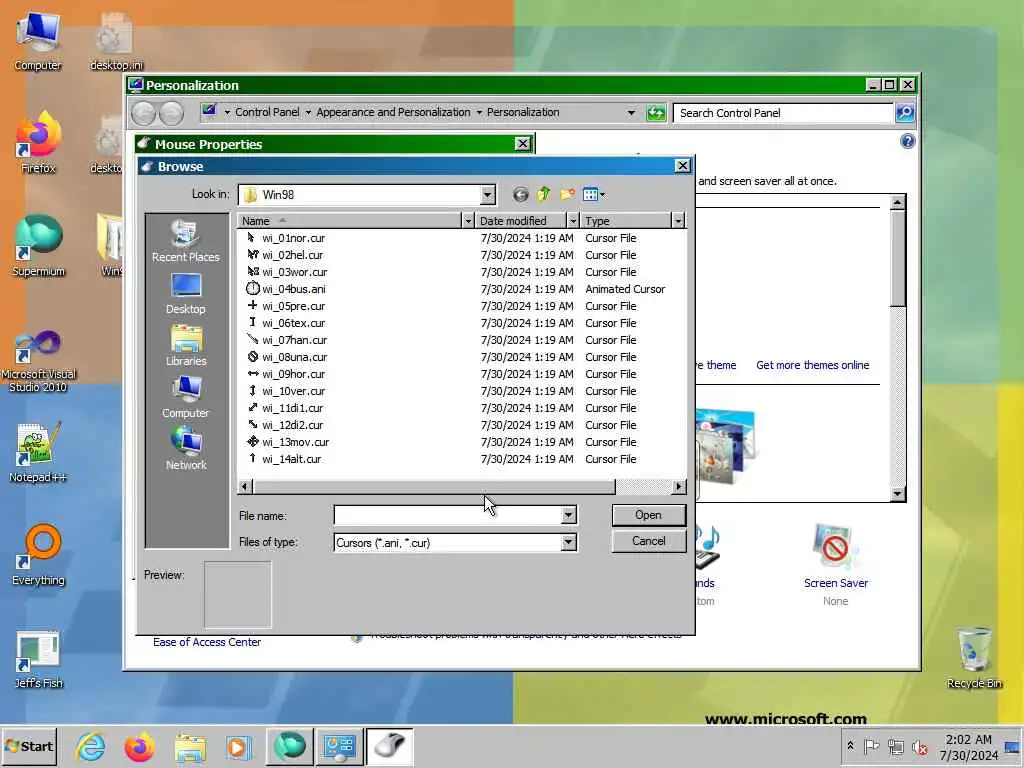Open Name column filter dropdown
1024x768 pixels.
(x=468, y=221)
